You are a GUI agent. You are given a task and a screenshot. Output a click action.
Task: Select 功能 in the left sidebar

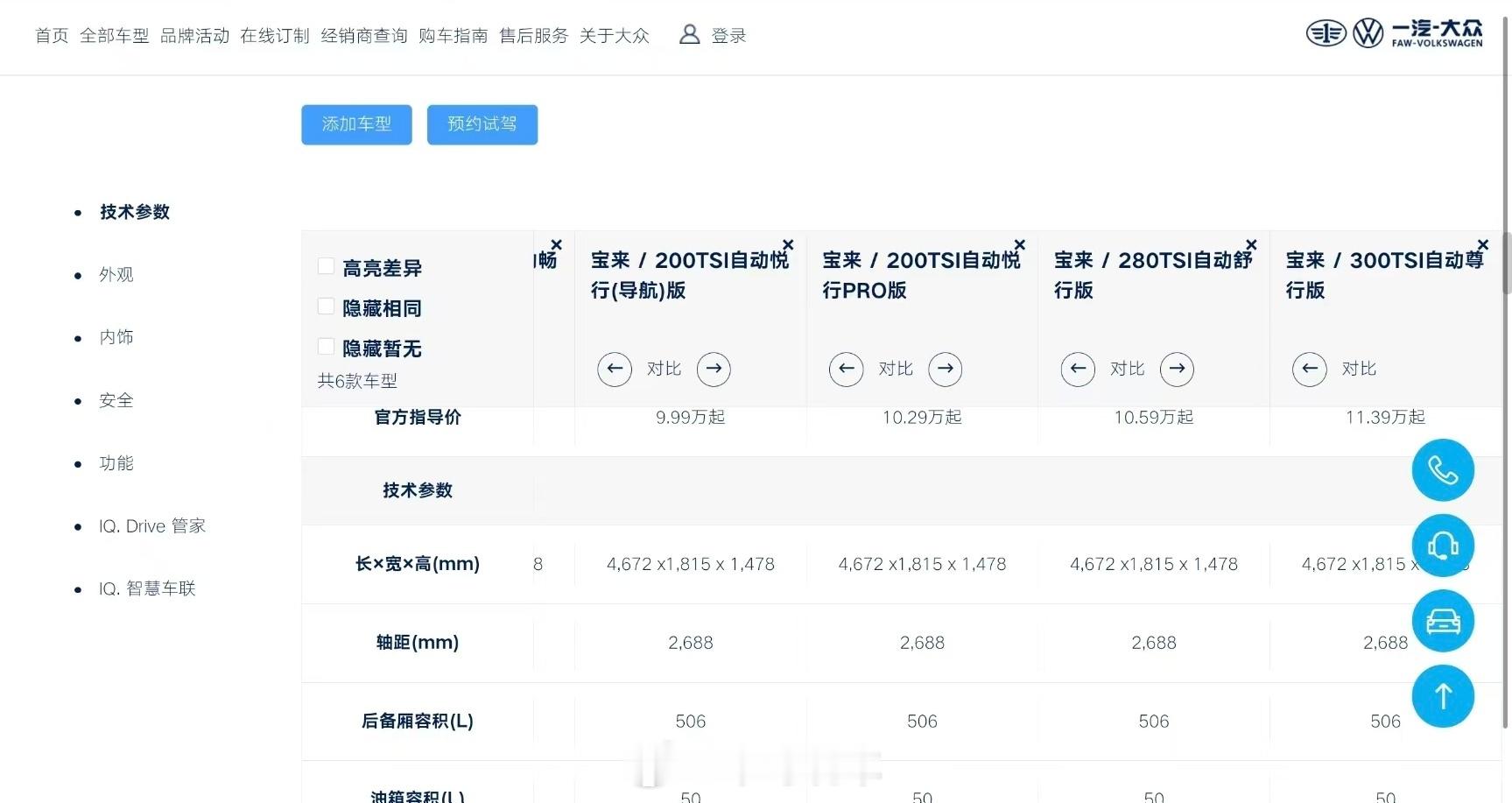(116, 463)
